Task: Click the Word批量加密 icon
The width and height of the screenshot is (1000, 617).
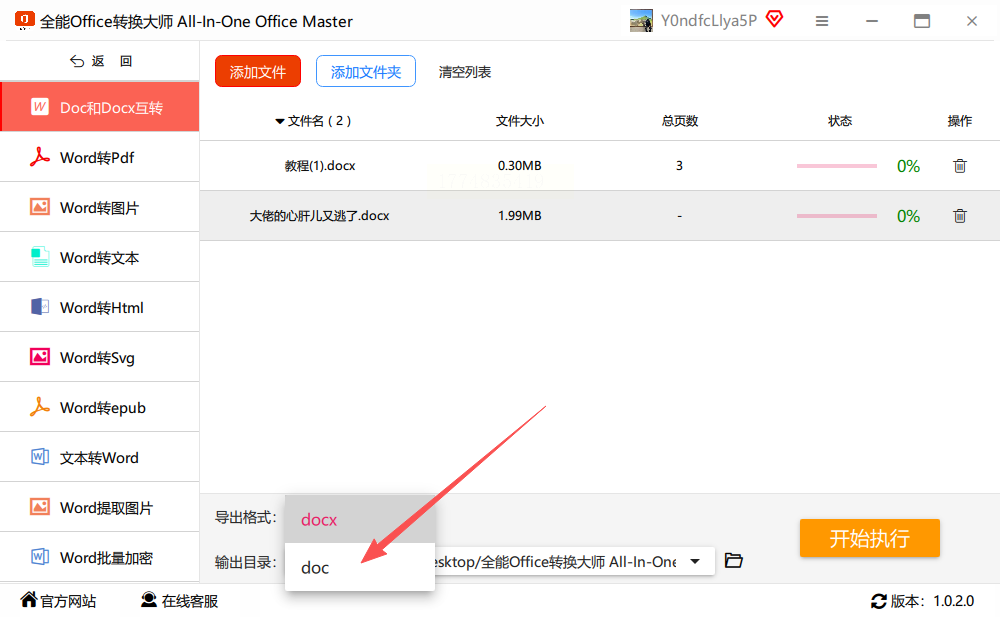Action: tap(40, 557)
